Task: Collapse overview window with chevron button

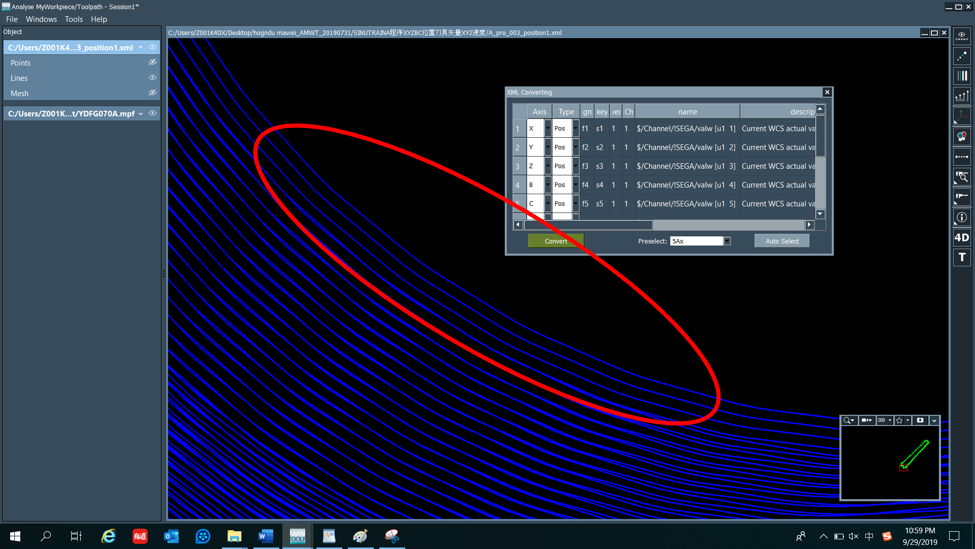Action: point(934,421)
